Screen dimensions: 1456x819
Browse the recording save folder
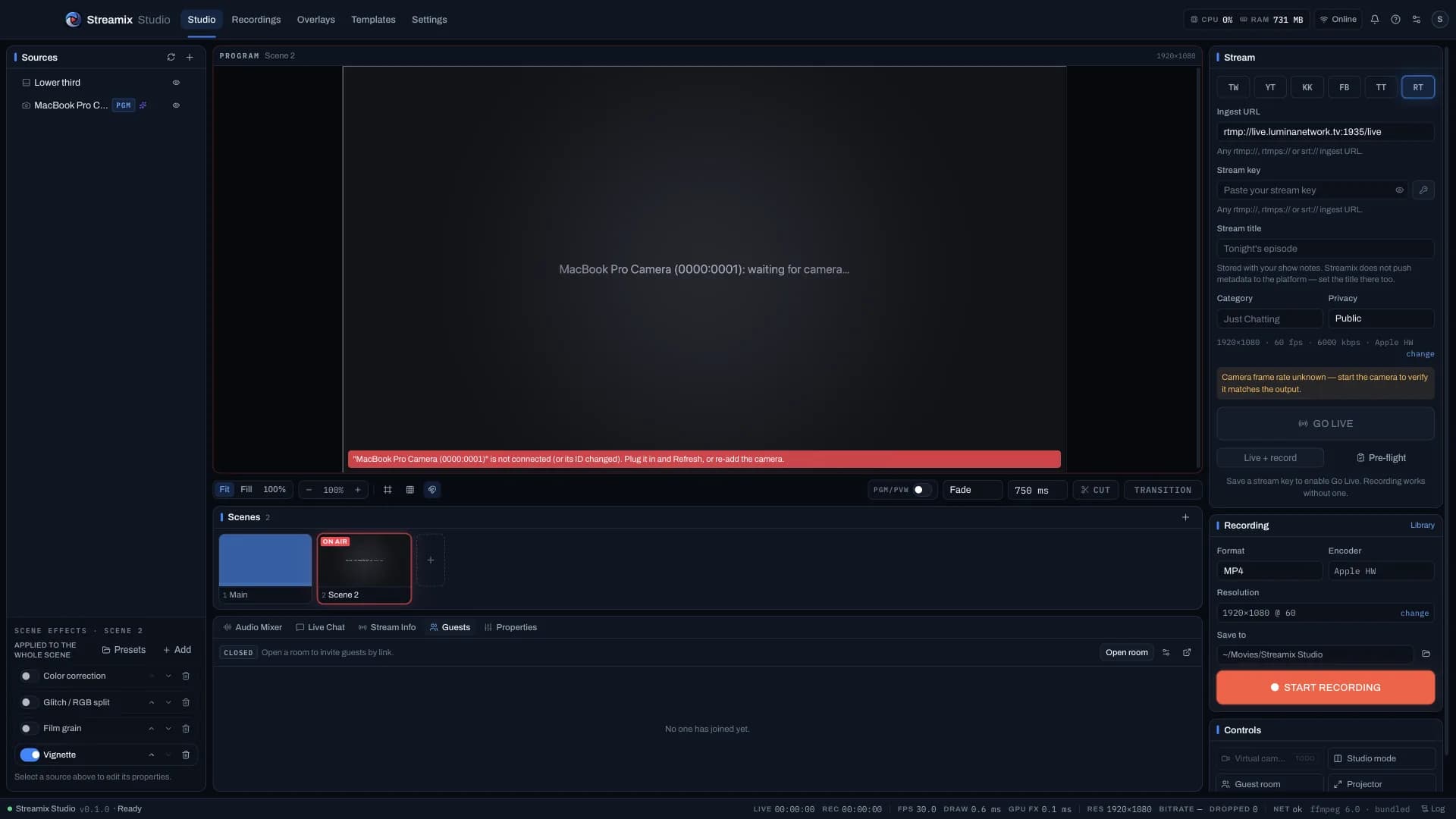pyautogui.click(x=1426, y=654)
